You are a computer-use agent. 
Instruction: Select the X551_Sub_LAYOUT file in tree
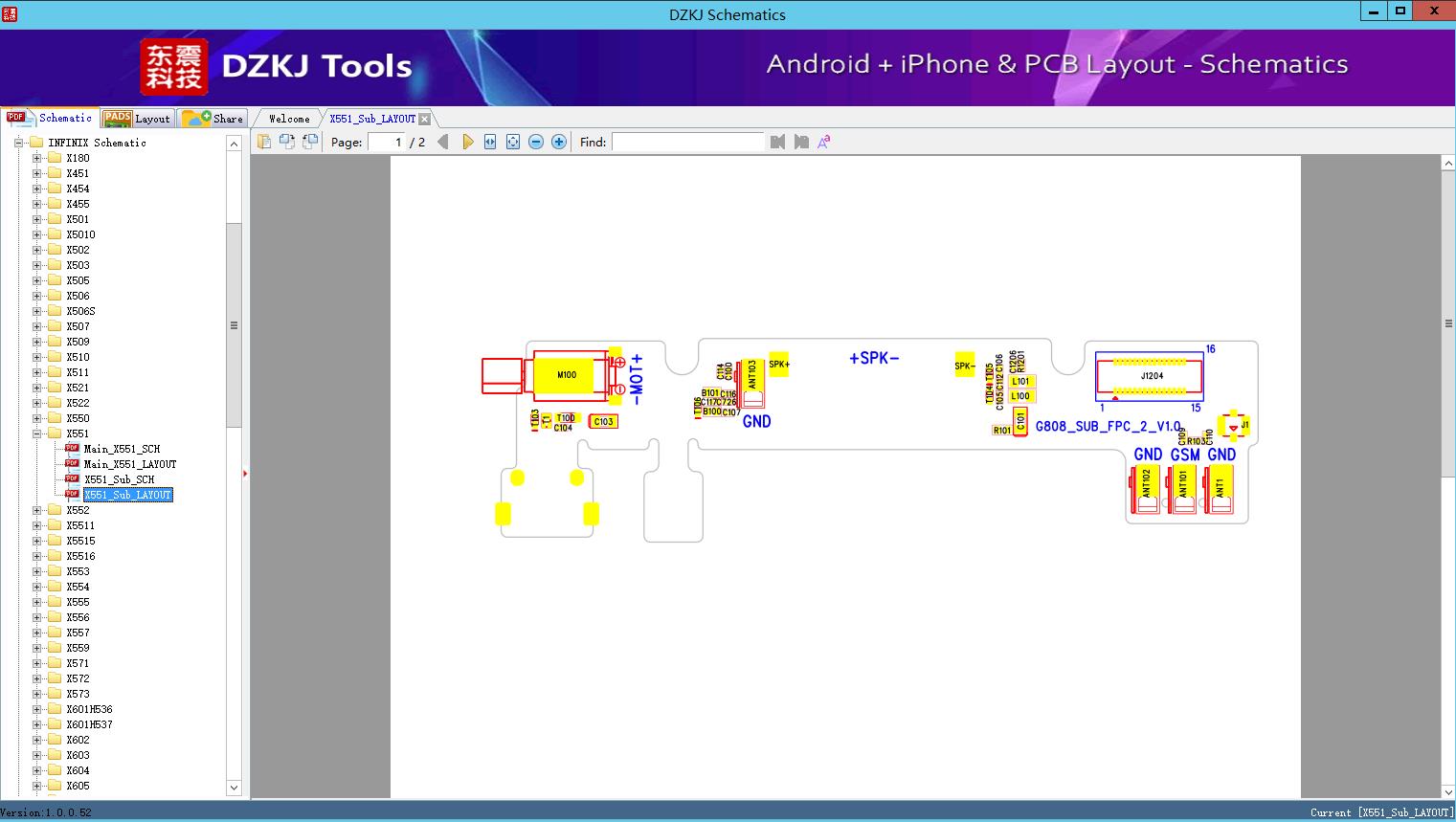[x=127, y=495]
